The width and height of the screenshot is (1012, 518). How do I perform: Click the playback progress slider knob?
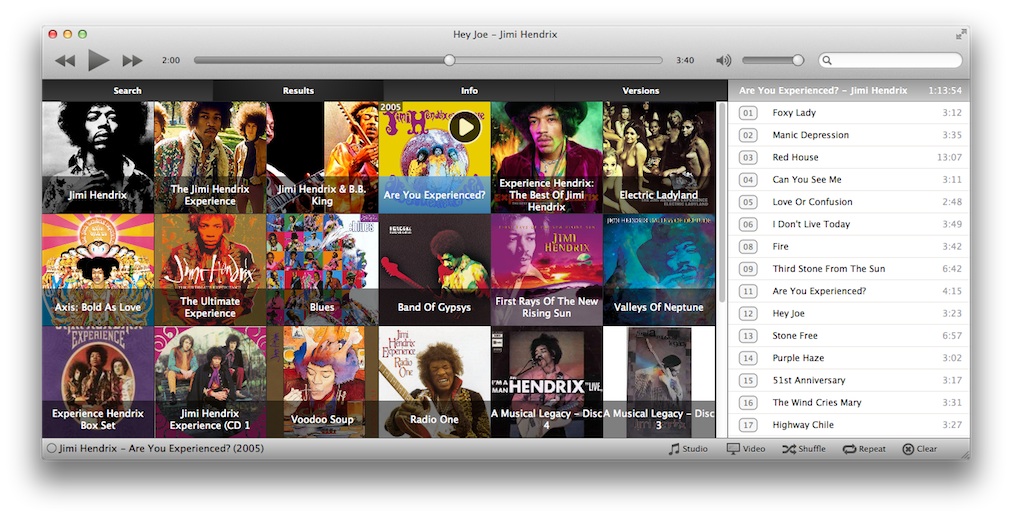[449, 60]
